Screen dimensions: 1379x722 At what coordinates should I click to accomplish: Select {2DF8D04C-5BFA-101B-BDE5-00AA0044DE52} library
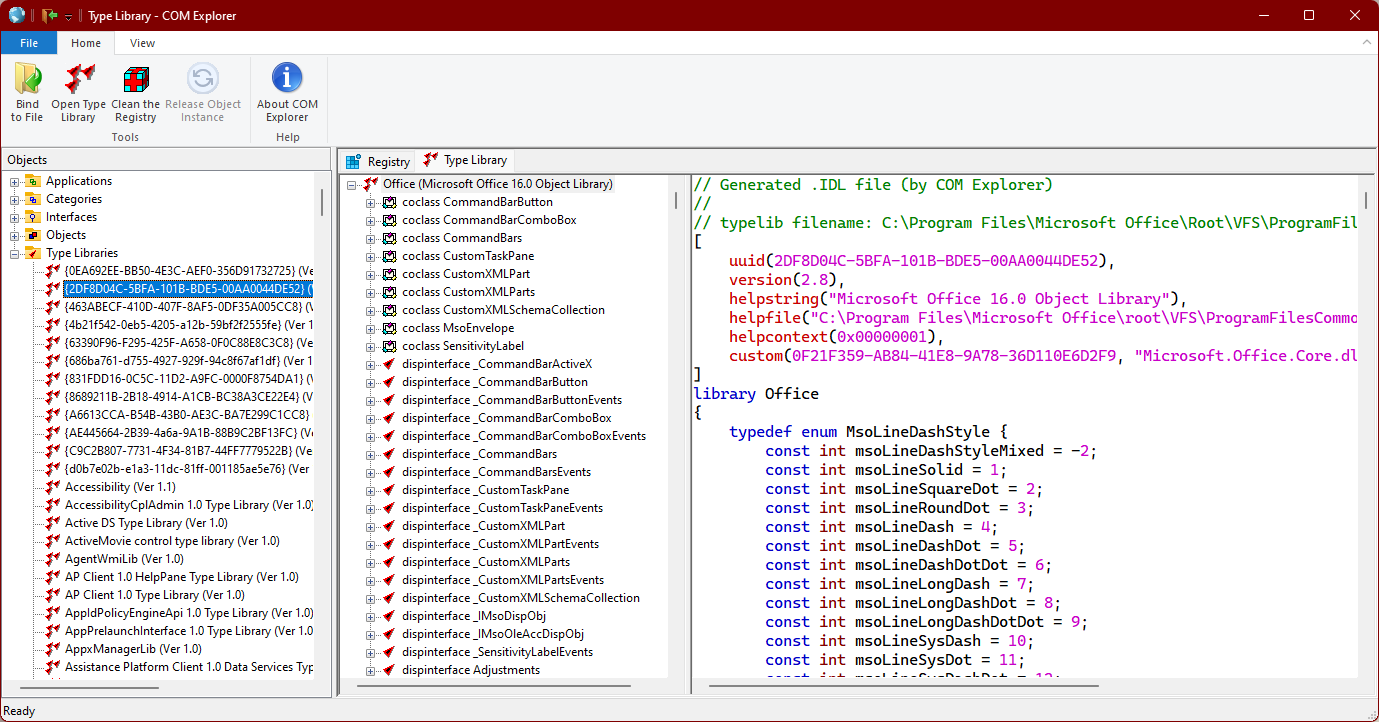(188, 289)
